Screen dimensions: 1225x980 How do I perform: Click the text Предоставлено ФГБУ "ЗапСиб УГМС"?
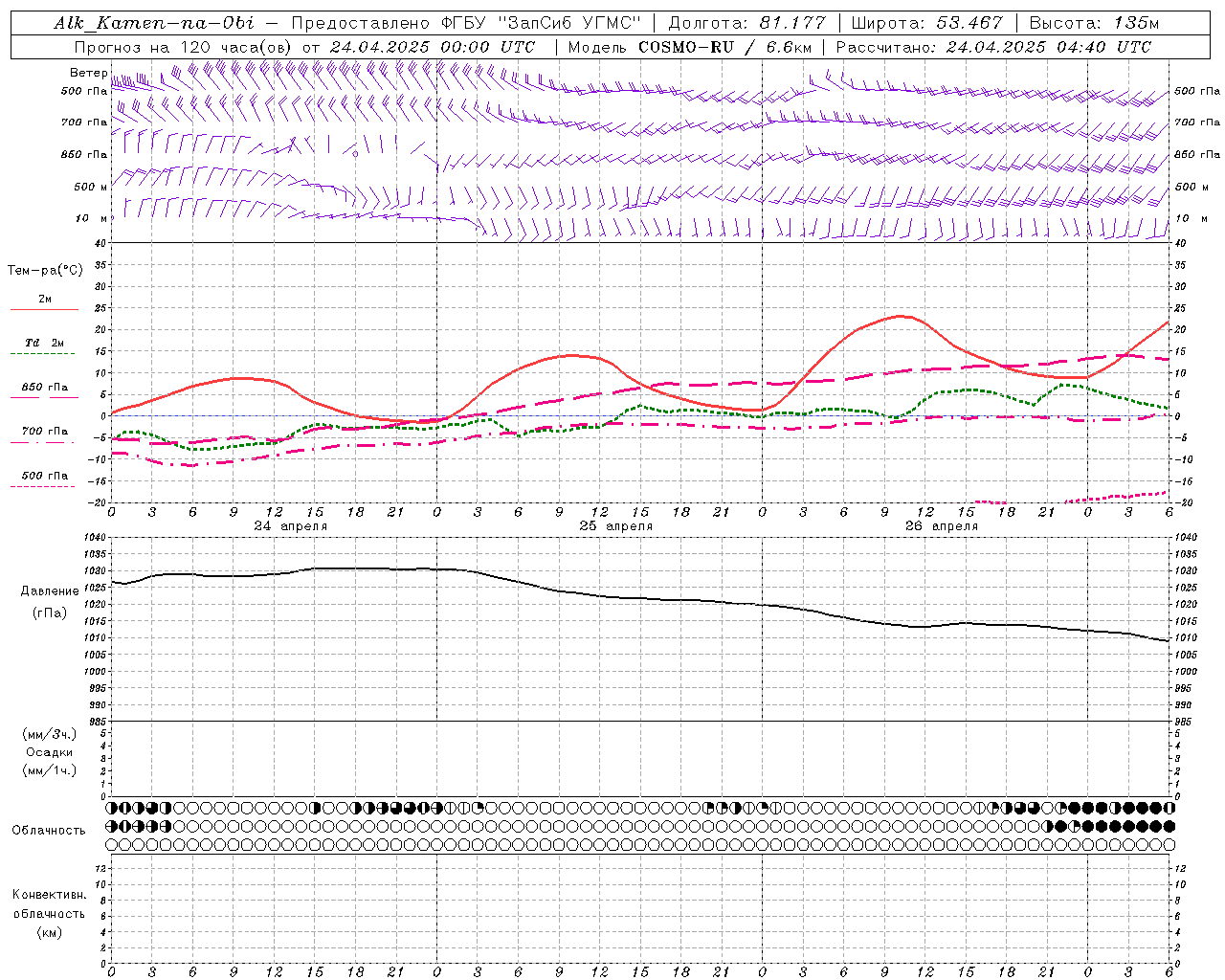[x=465, y=23]
